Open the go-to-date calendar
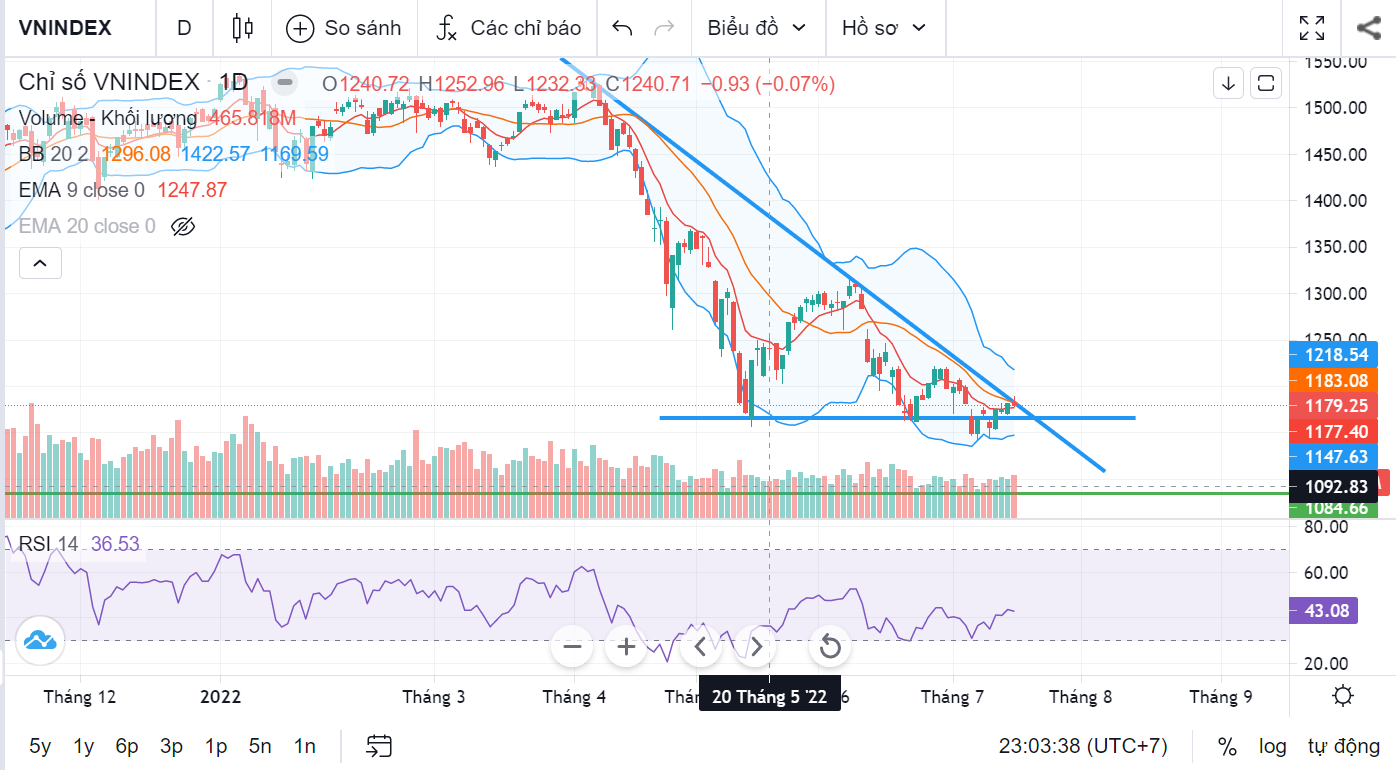The image size is (1396, 770). [x=379, y=746]
